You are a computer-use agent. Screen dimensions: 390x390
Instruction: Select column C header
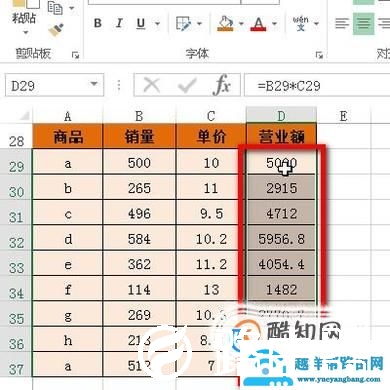(x=211, y=116)
